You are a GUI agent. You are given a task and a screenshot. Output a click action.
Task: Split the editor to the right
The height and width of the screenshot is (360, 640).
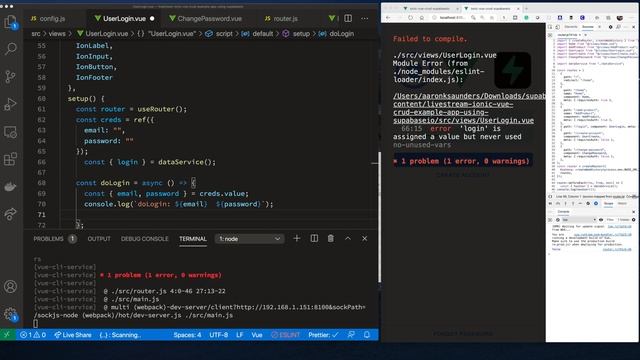[x=348, y=18]
